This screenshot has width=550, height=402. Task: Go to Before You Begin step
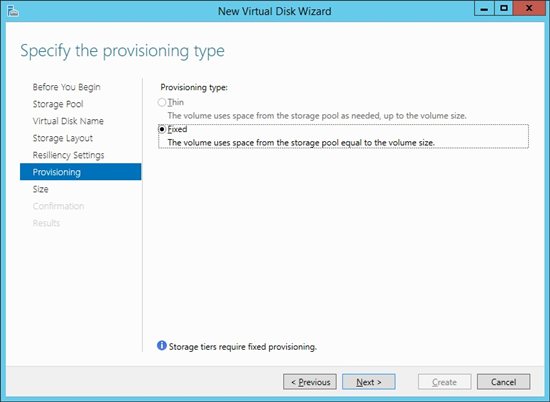point(66,87)
